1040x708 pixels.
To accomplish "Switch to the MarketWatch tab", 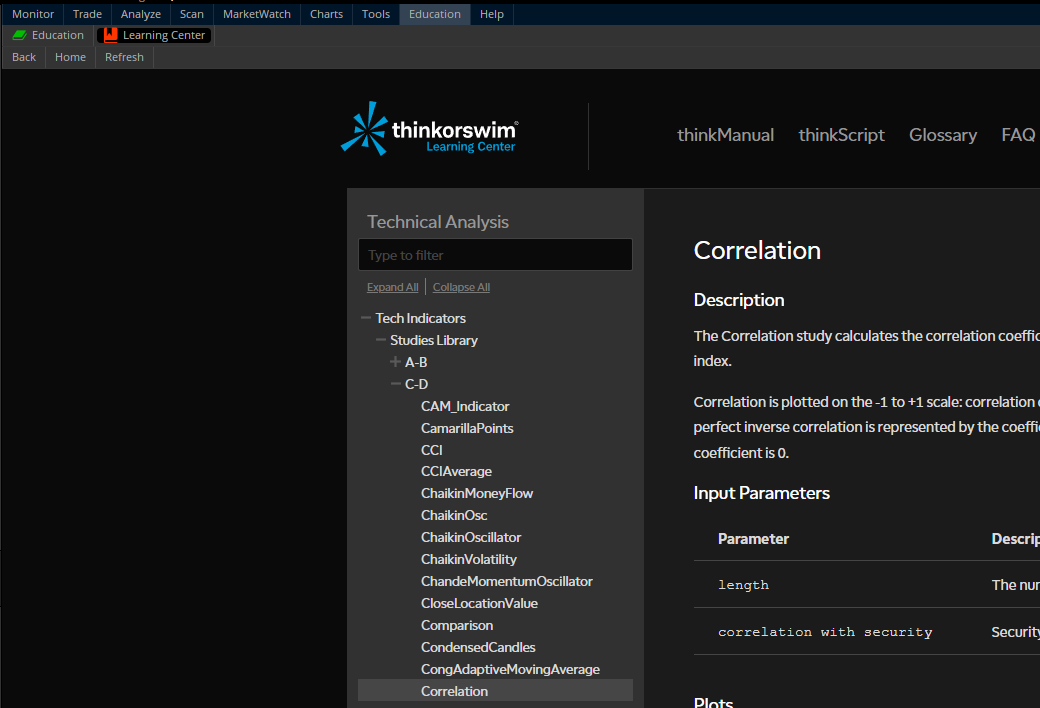I will (x=256, y=14).
